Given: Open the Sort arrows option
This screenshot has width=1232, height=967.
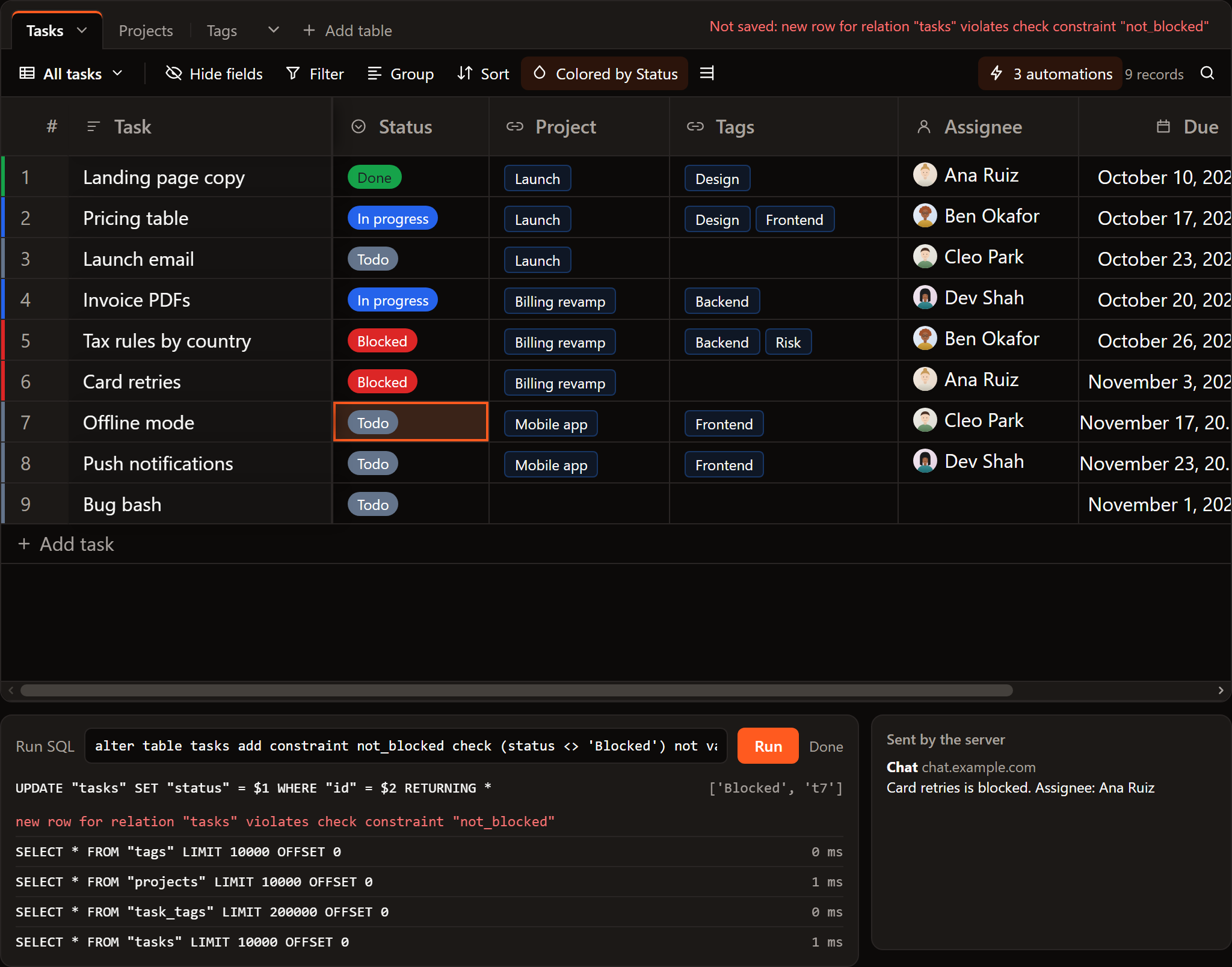Looking at the screenshot, I should tap(483, 73).
